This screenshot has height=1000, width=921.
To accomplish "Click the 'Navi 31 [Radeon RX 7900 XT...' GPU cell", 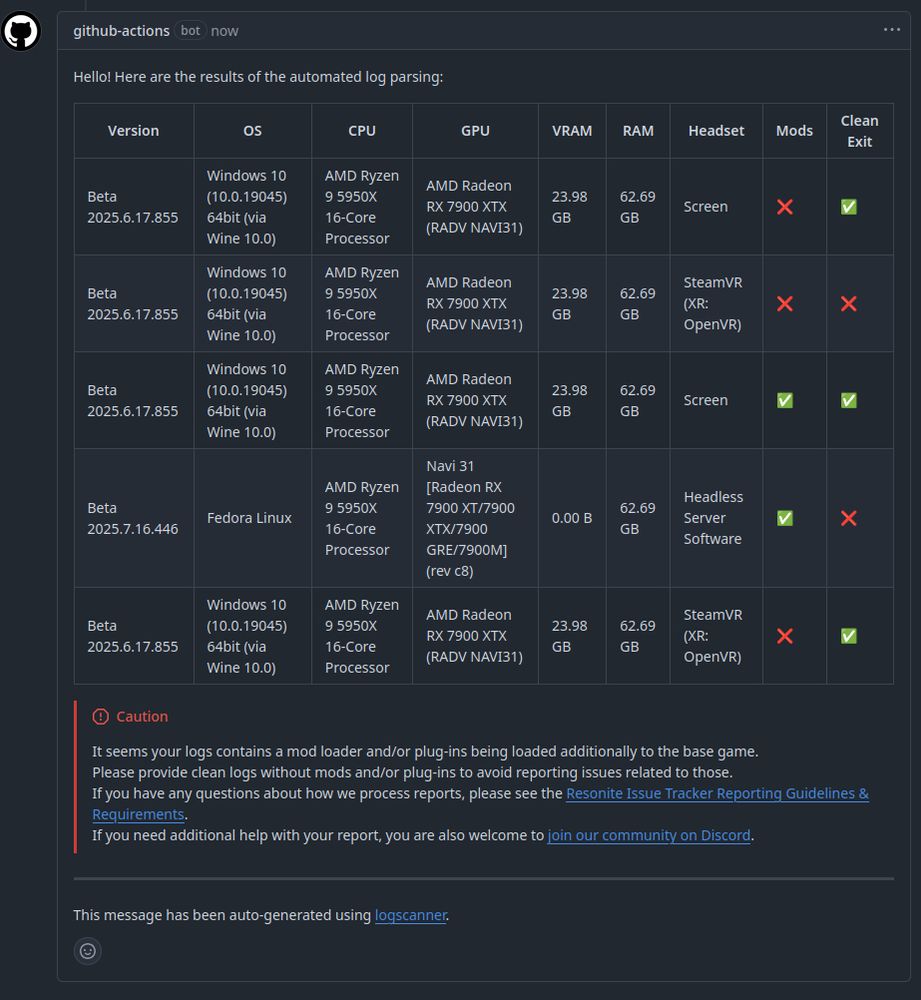I will [475, 518].
